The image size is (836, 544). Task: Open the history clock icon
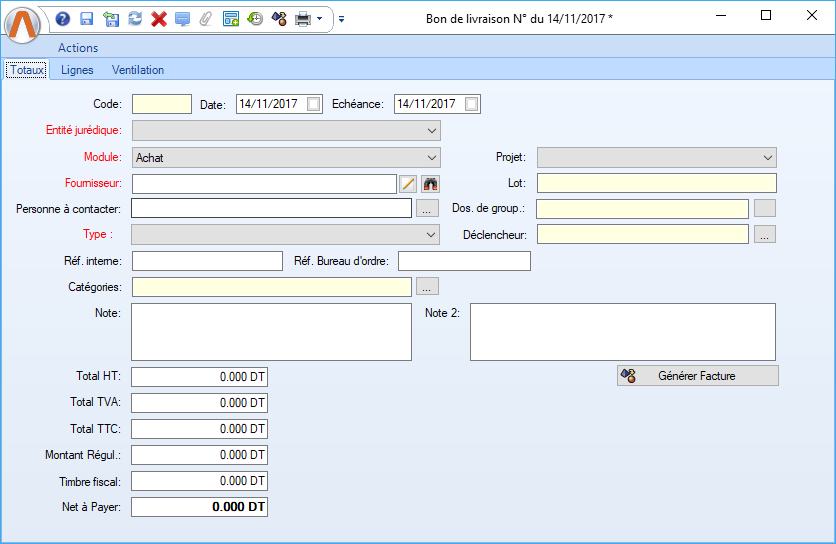255,18
